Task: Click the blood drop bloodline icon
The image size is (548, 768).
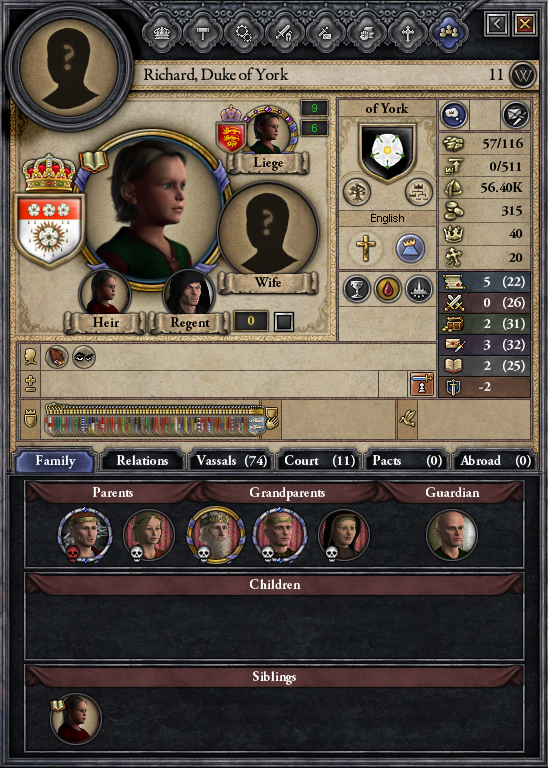Action: point(388,289)
